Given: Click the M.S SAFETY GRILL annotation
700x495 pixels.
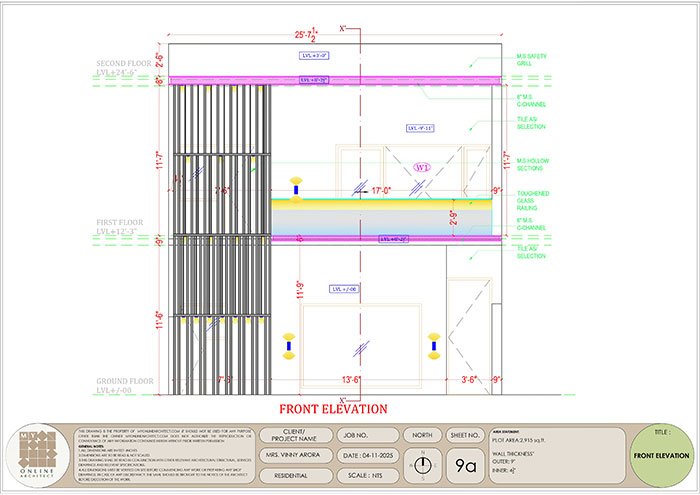Looking at the screenshot, I should click(531, 60).
